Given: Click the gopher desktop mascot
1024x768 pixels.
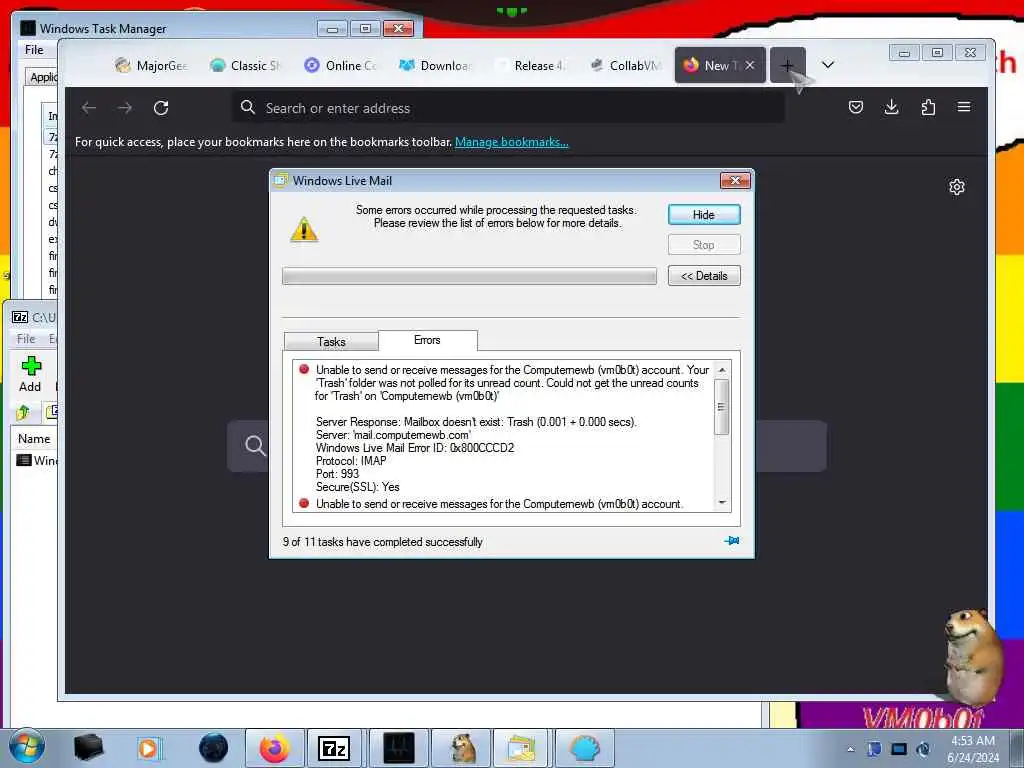Looking at the screenshot, I should click(x=971, y=656).
